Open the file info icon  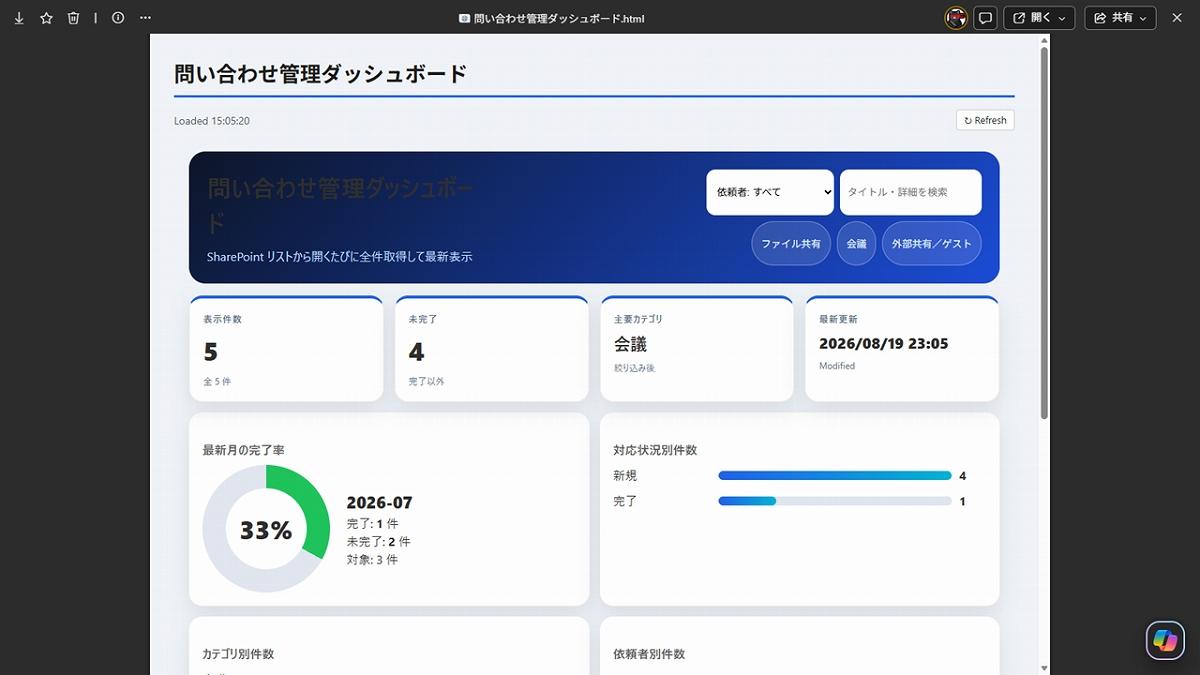pos(118,18)
